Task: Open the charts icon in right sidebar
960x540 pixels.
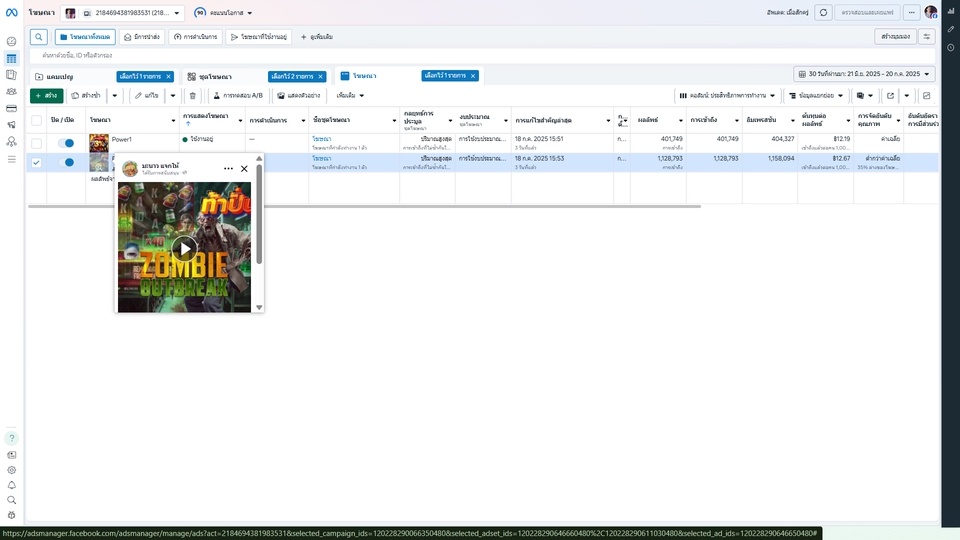Action: pyautogui.click(x=950, y=13)
